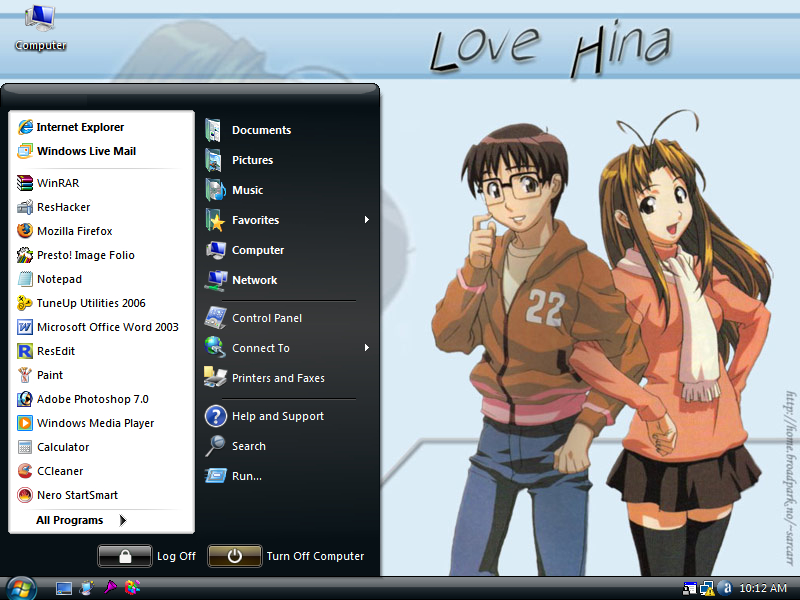
Task: Click Show Desktop quick launch icon
Action: pyautogui.click(x=64, y=588)
